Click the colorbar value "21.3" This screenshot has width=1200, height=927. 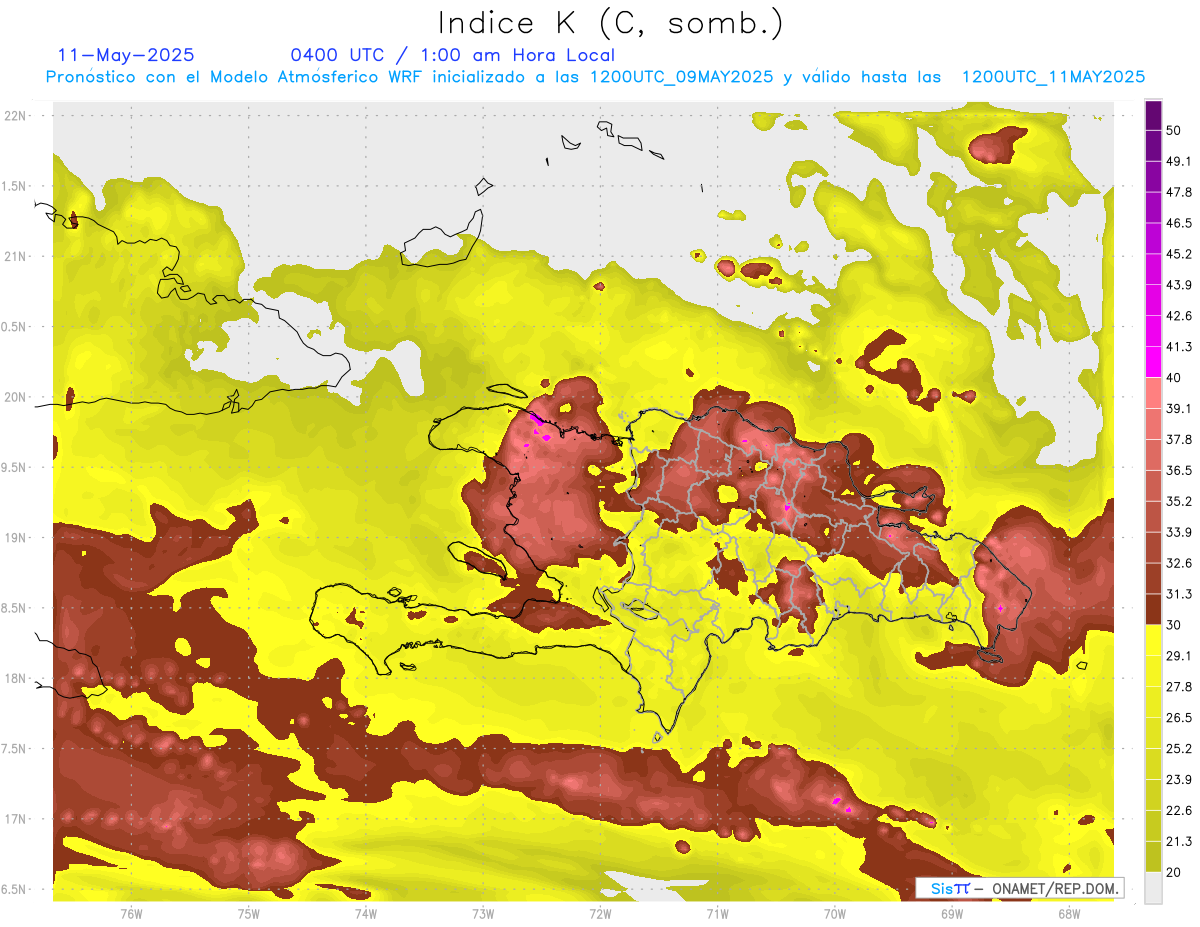[1178, 841]
